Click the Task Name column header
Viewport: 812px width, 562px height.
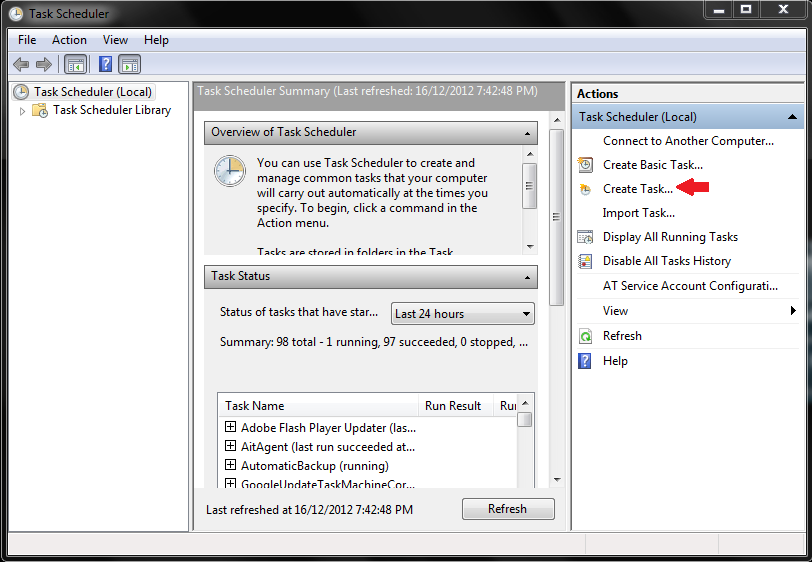tap(318, 406)
